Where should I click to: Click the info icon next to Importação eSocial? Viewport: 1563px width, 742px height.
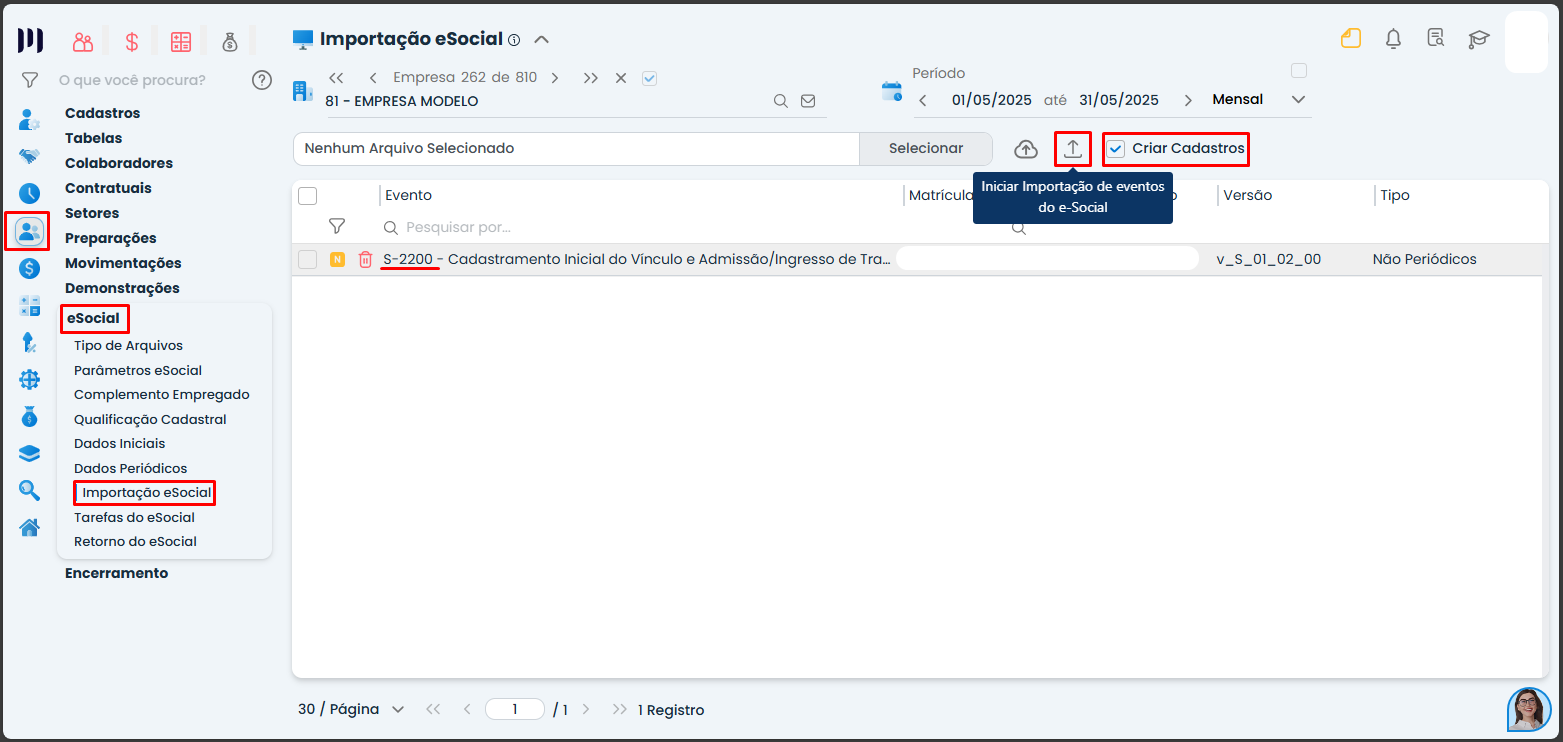click(514, 41)
